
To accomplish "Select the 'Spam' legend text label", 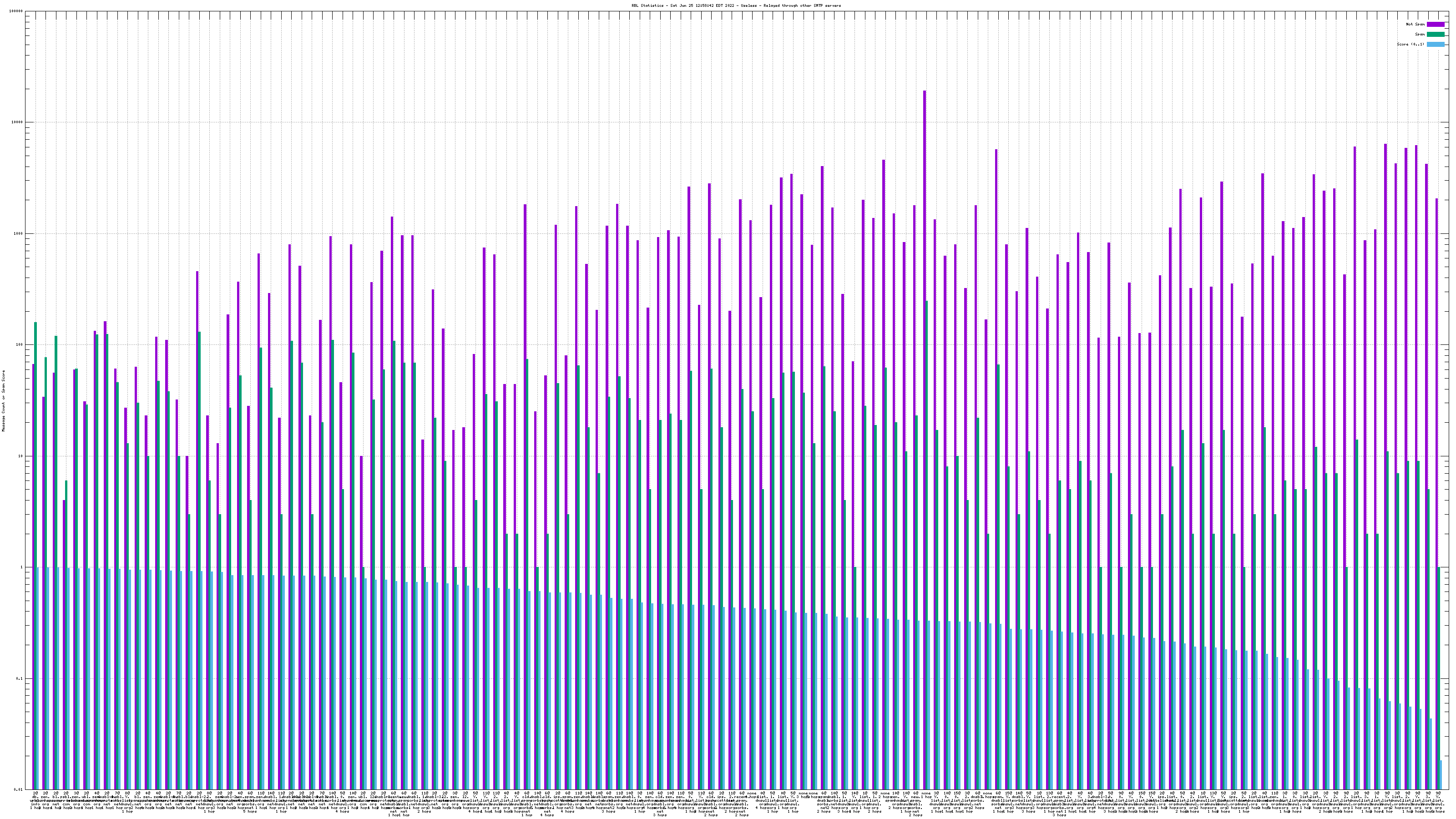I will pyautogui.click(x=1420, y=35).
